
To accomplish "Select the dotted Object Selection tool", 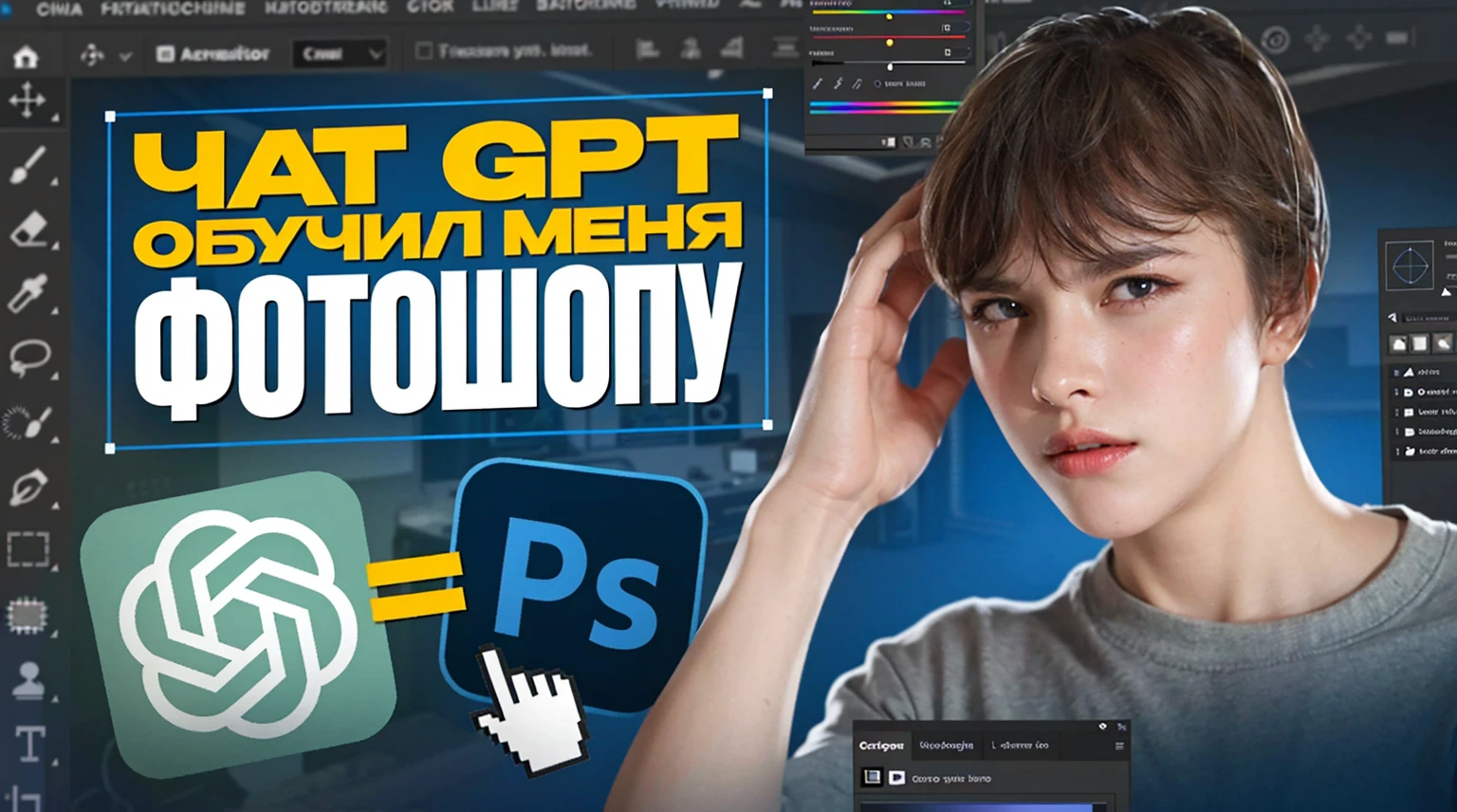I will point(28,615).
